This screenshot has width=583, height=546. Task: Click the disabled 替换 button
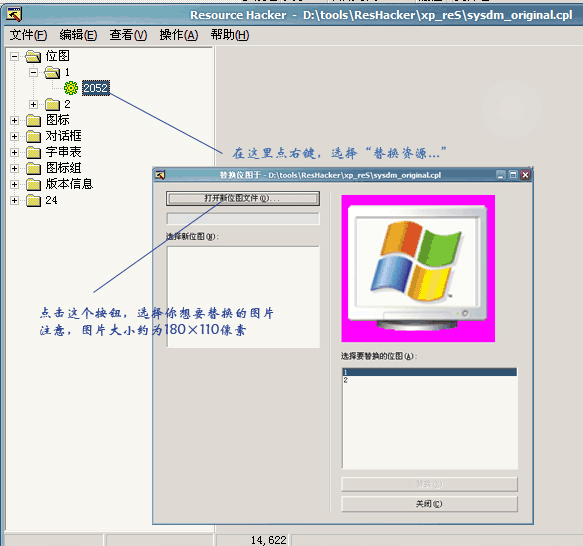click(429, 484)
